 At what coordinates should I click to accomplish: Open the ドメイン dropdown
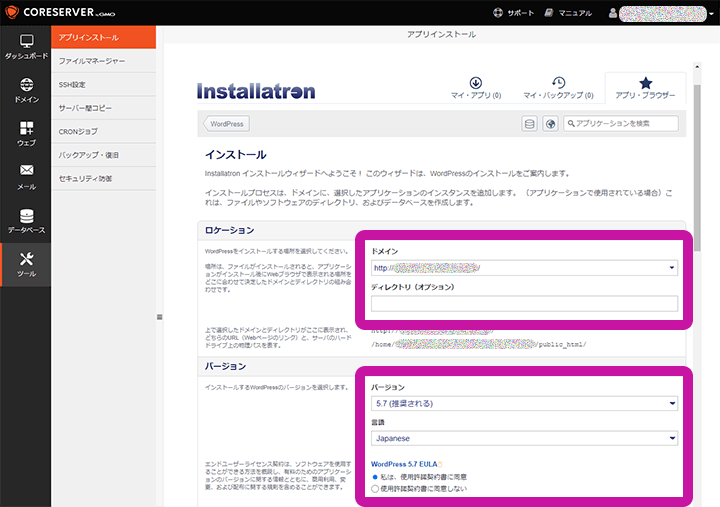click(524, 268)
